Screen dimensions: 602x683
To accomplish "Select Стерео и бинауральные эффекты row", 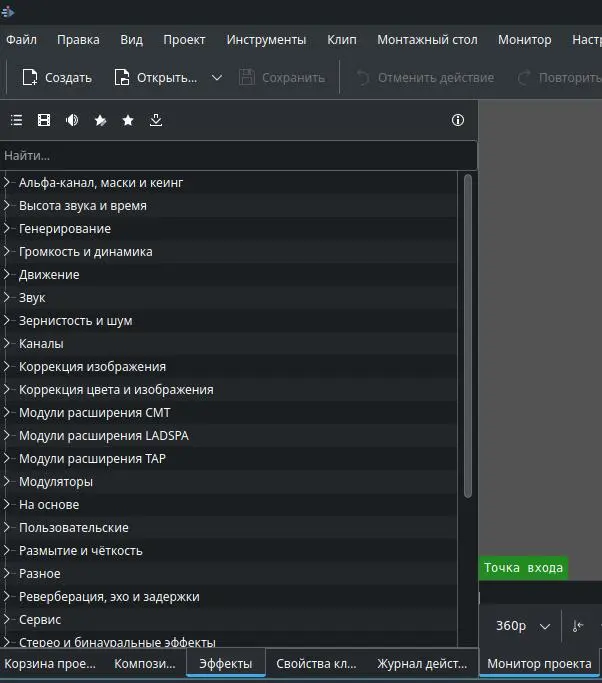I will [229, 640].
